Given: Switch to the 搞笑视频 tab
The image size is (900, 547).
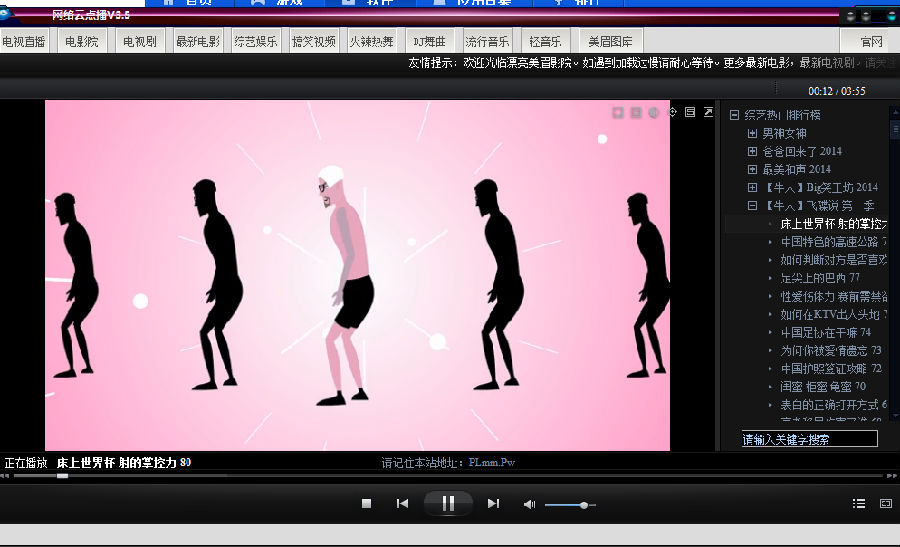Looking at the screenshot, I should pos(313,42).
